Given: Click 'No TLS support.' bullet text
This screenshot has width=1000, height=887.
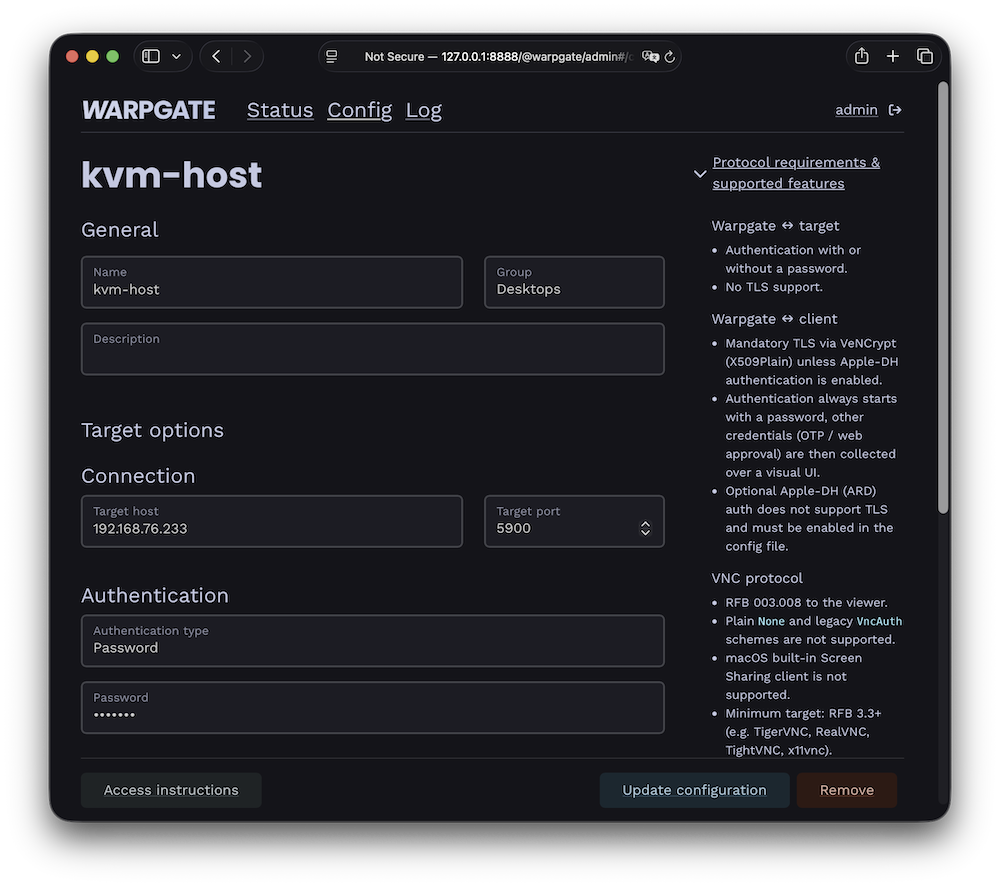Looking at the screenshot, I should click(774, 287).
